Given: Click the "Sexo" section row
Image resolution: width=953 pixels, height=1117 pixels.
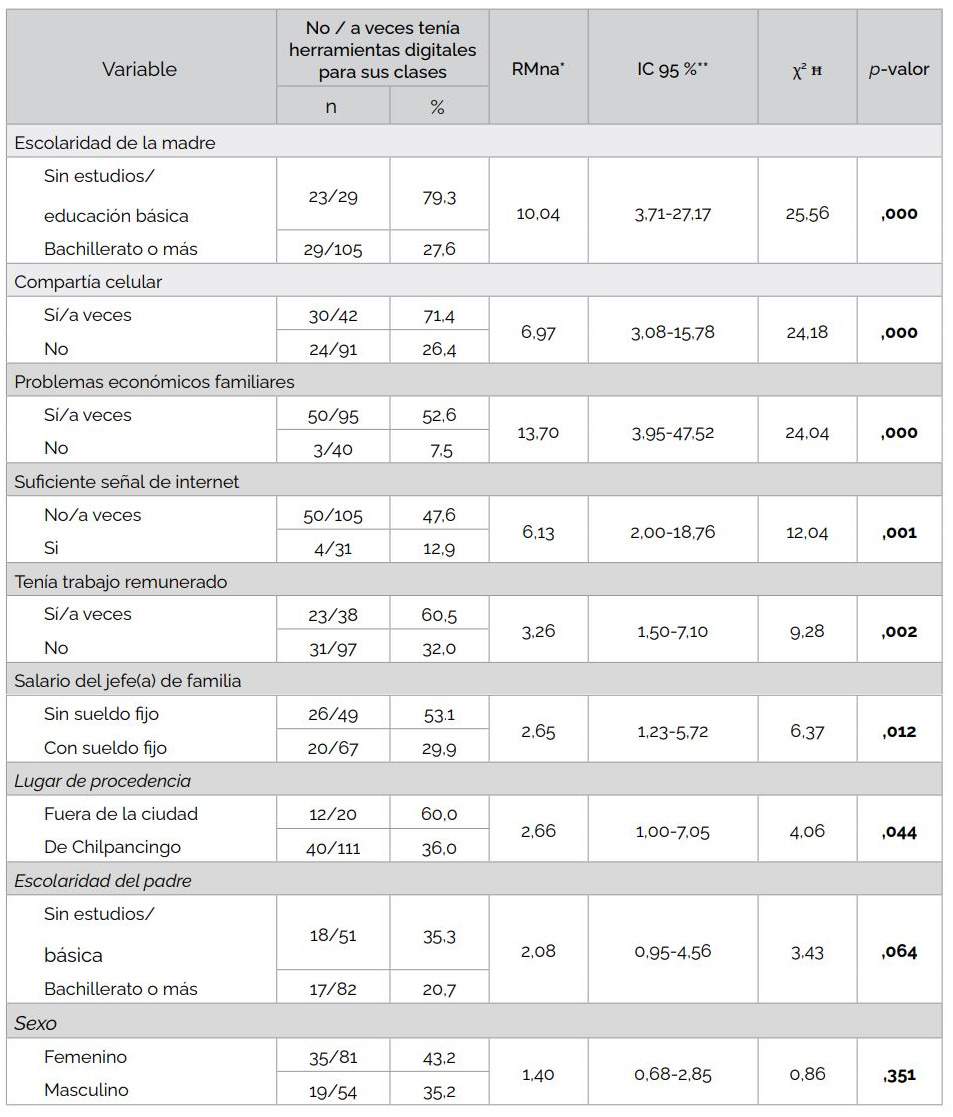Looking at the screenshot, I should tap(35, 1023).
